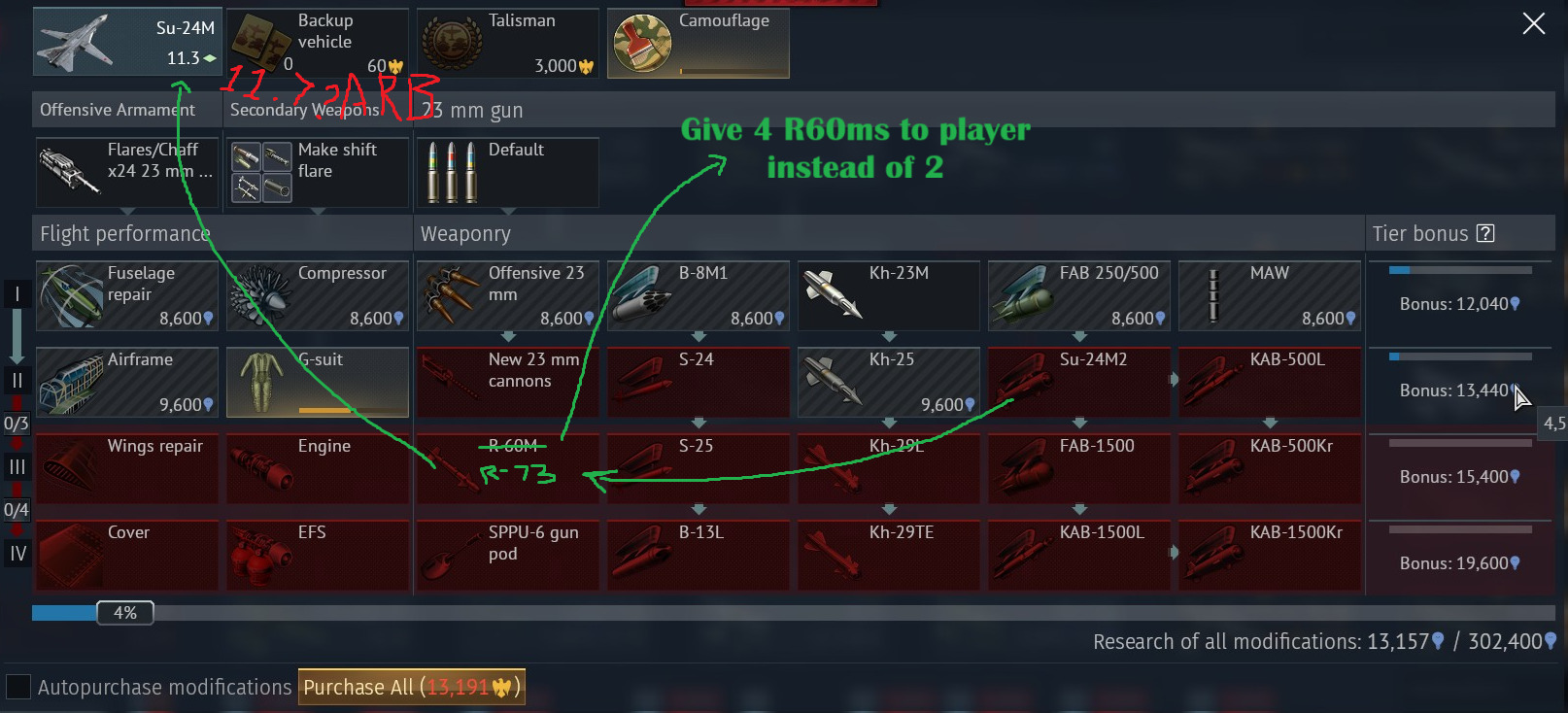Toggle Autopurchase modifications checkbox

[18, 688]
